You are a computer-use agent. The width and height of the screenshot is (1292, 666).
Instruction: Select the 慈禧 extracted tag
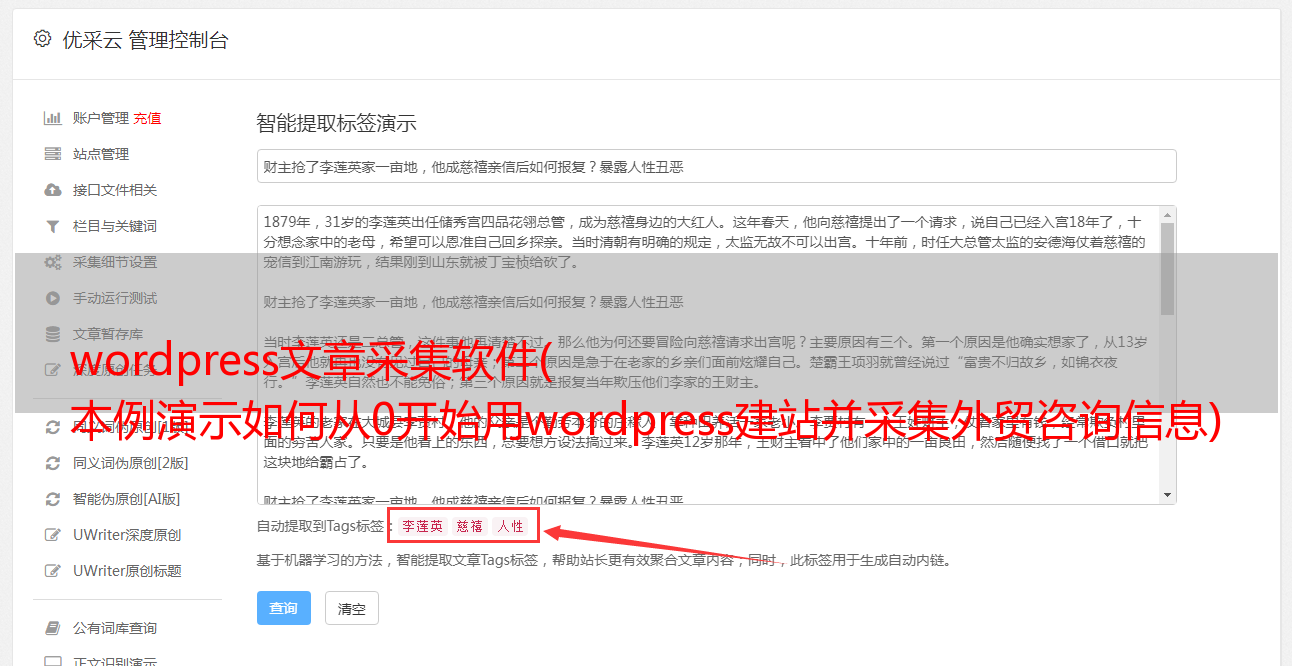[470, 526]
